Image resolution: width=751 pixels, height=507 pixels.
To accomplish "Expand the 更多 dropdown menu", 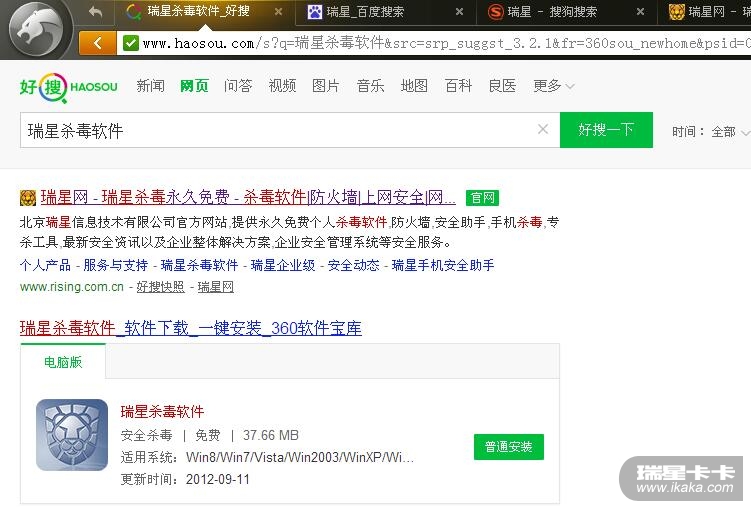I will 553,86.
